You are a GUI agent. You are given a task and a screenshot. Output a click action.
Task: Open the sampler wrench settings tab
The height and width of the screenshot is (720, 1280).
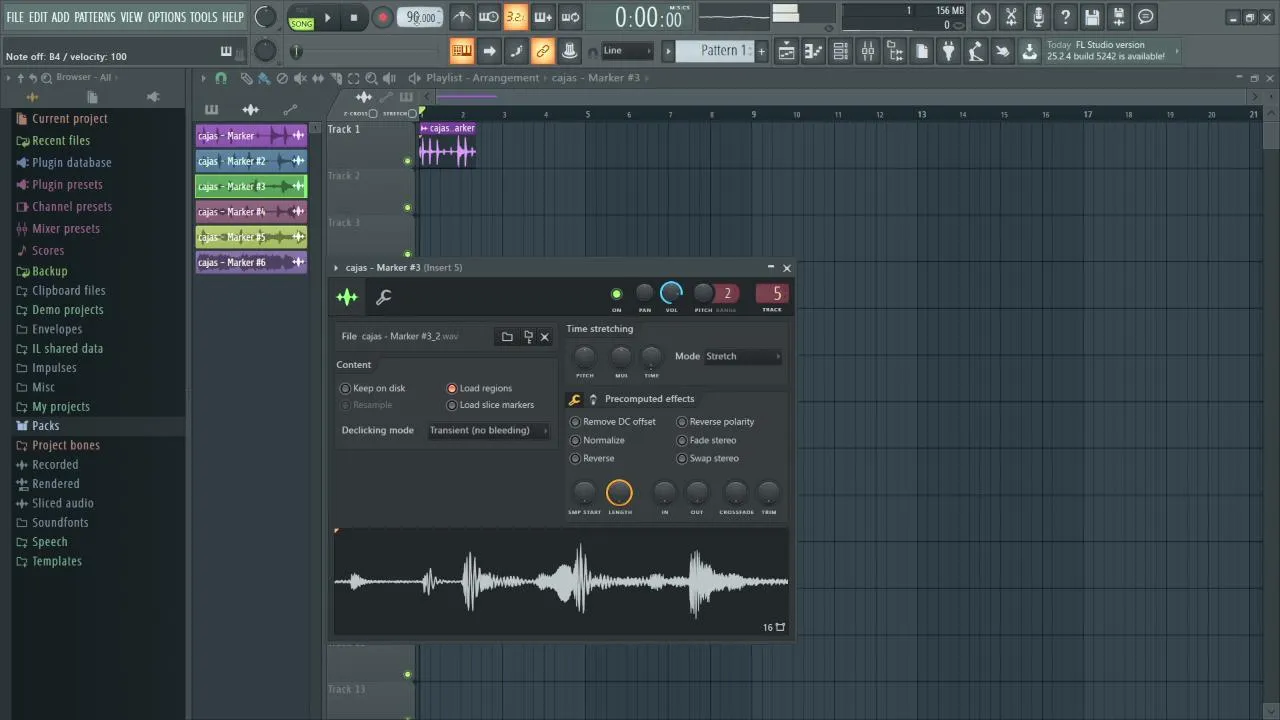(383, 297)
